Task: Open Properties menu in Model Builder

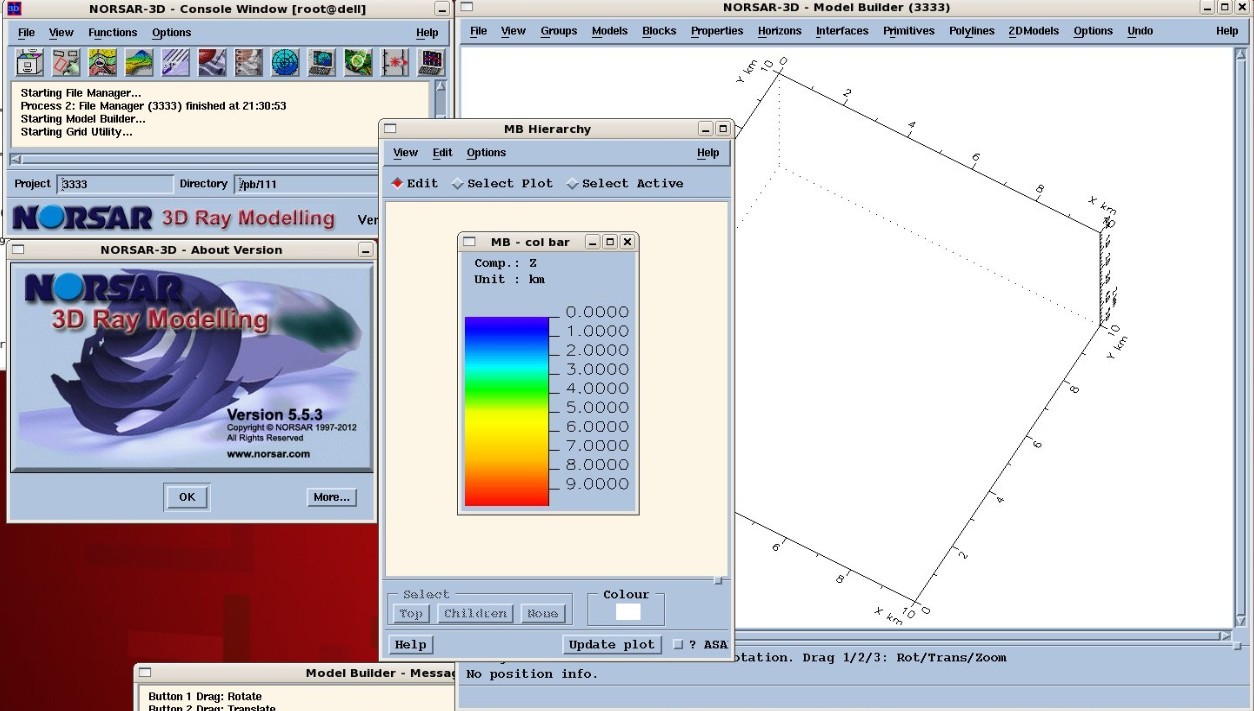Action: tap(717, 31)
